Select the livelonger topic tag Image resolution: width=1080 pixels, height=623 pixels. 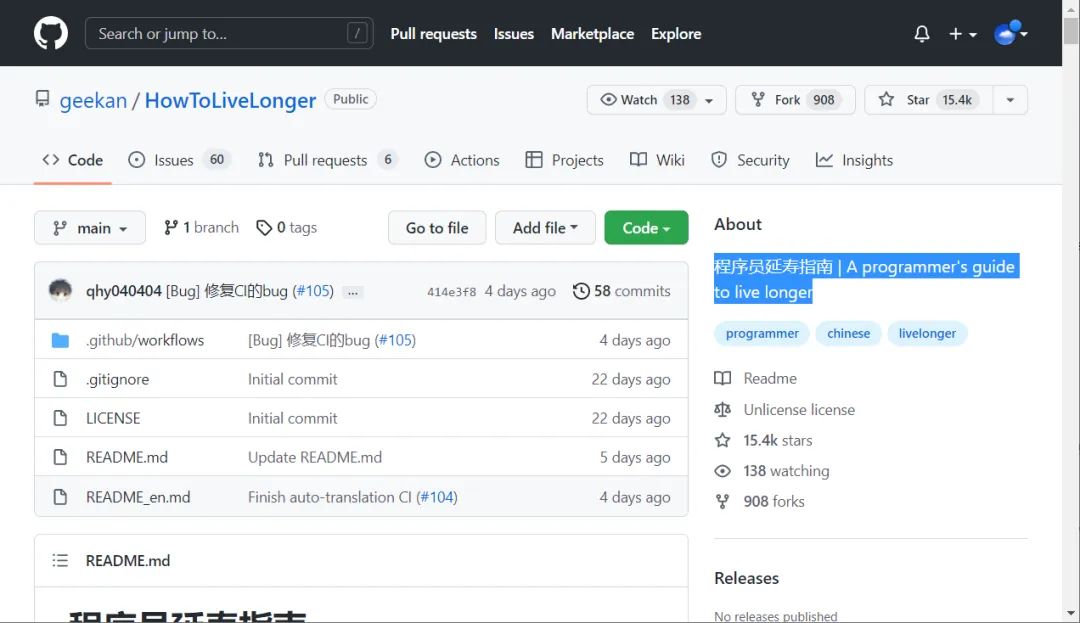pos(927,333)
